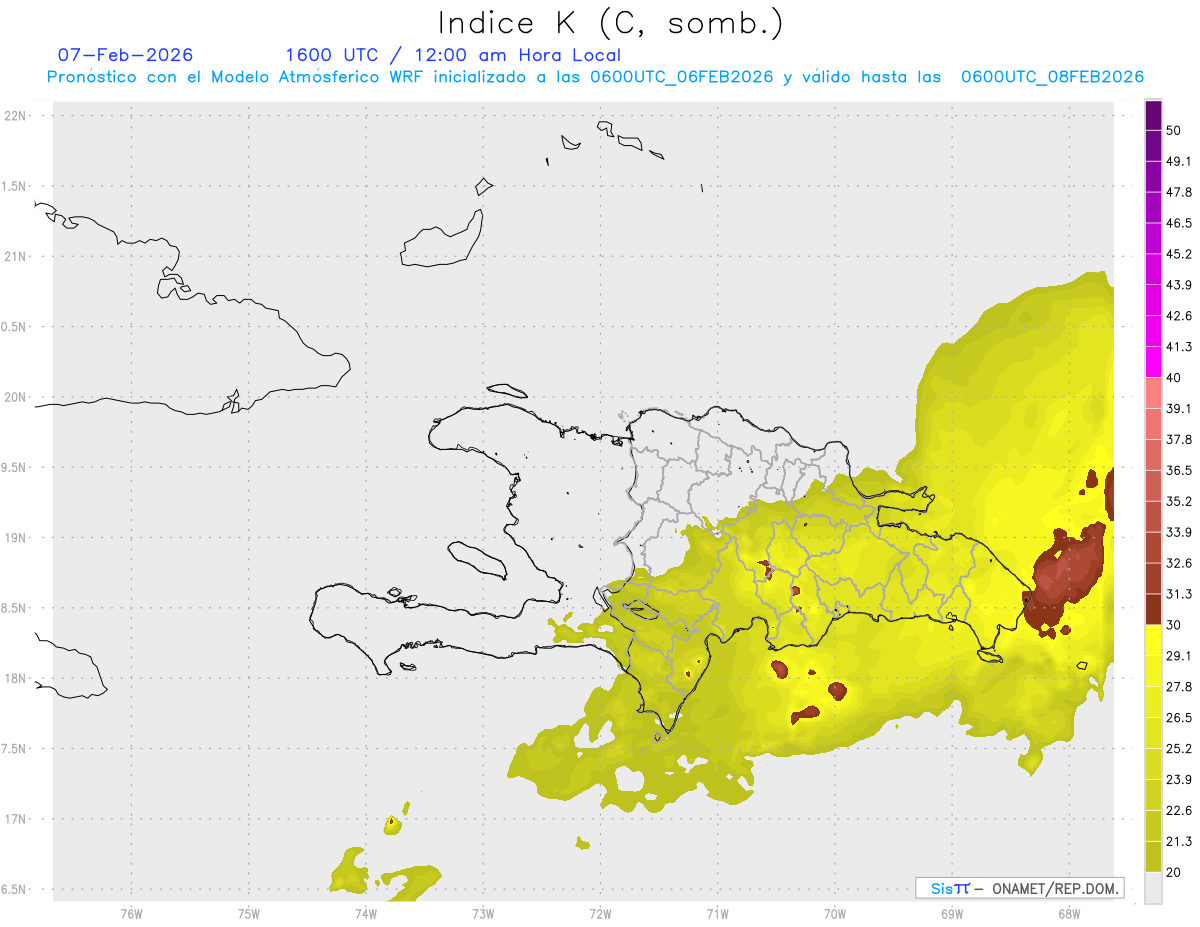Click the title 'Indice K (C, somb.)'

tap(610, 23)
